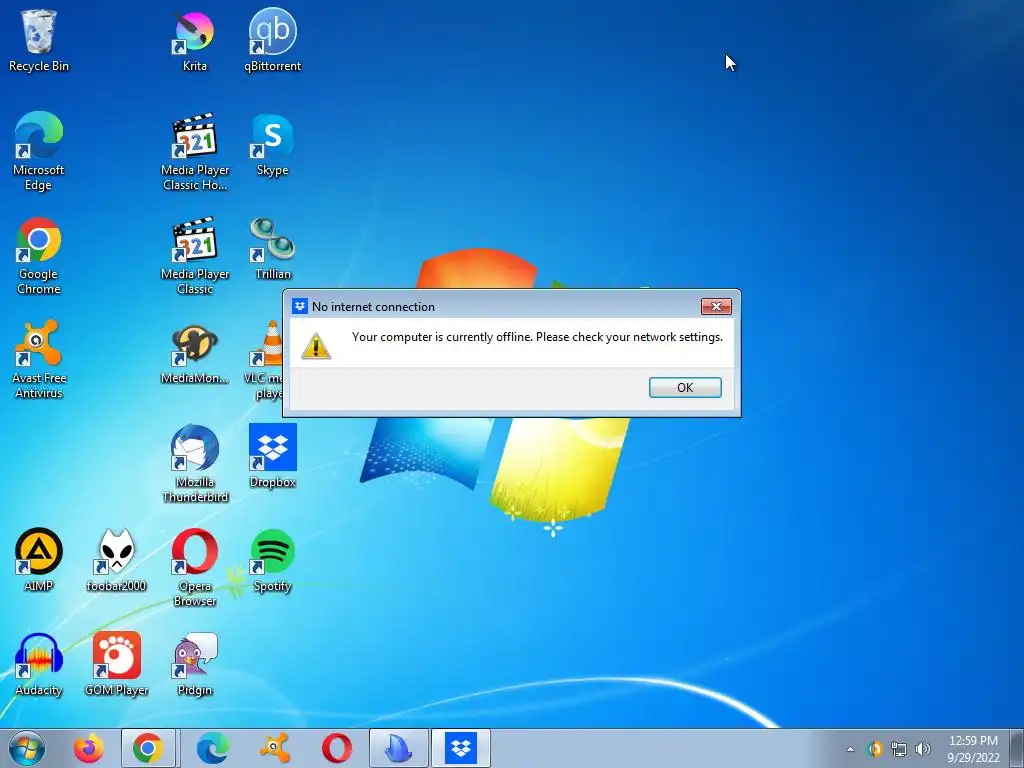Select the Dropbox desktop shortcut
This screenshot has width=1024, height=768.
point(272,456)
